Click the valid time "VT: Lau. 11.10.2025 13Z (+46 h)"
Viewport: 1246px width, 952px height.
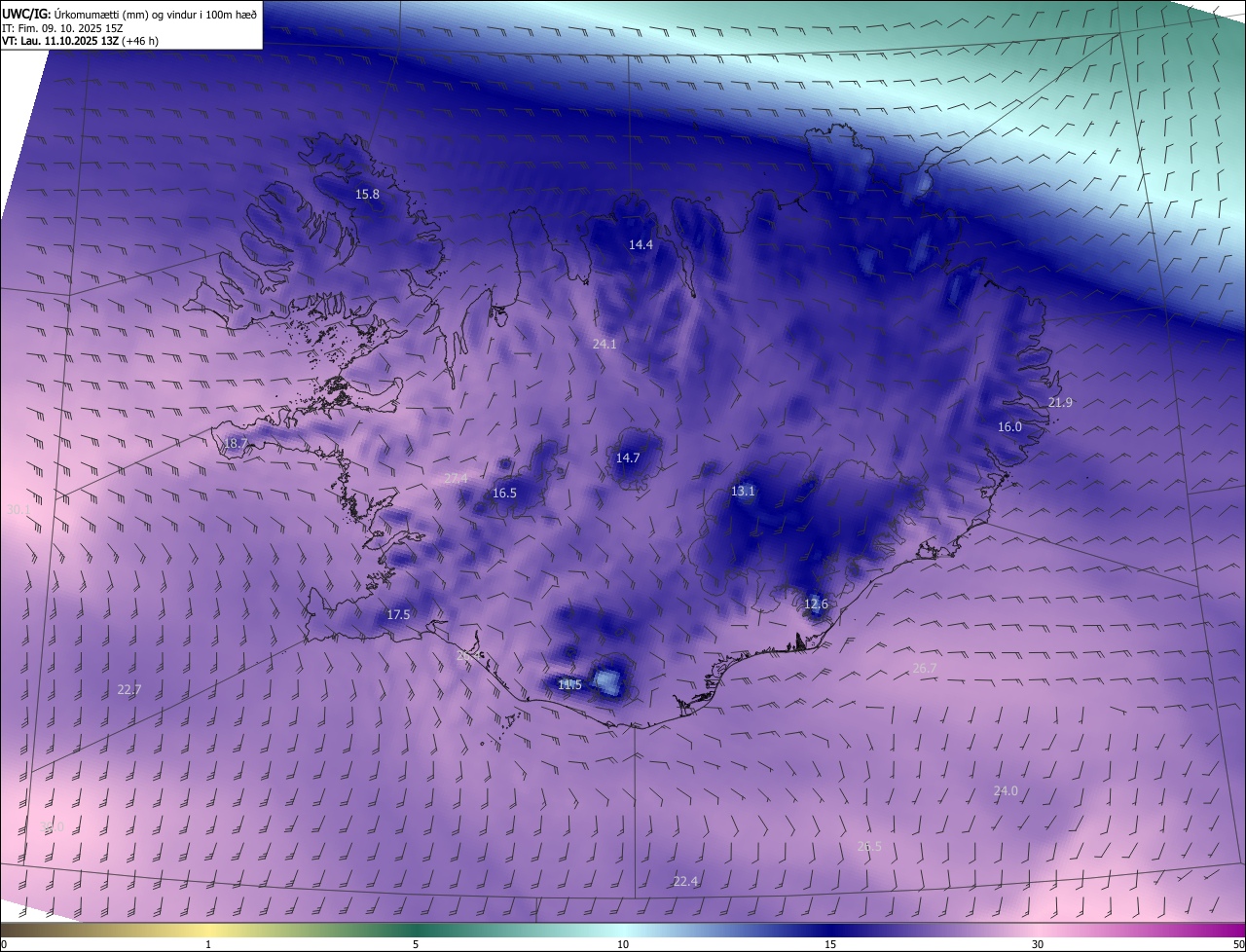pyautogui.click(x=81, y=41)
